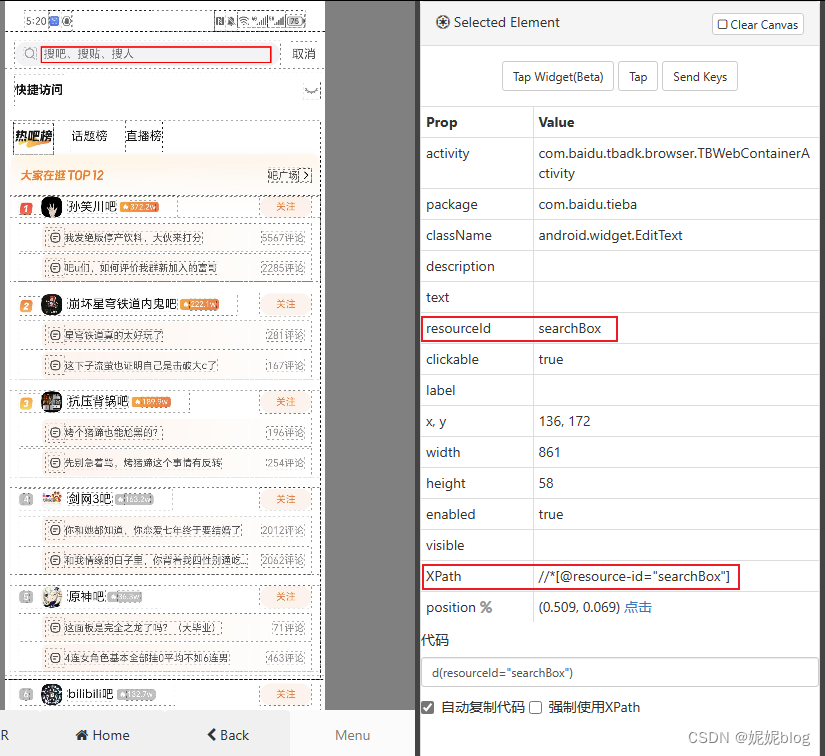Image resolution: width=825 pixels, height=756 pixels.
Task: Click the Back button in bottom bar
Action: (x=228, y=735)
